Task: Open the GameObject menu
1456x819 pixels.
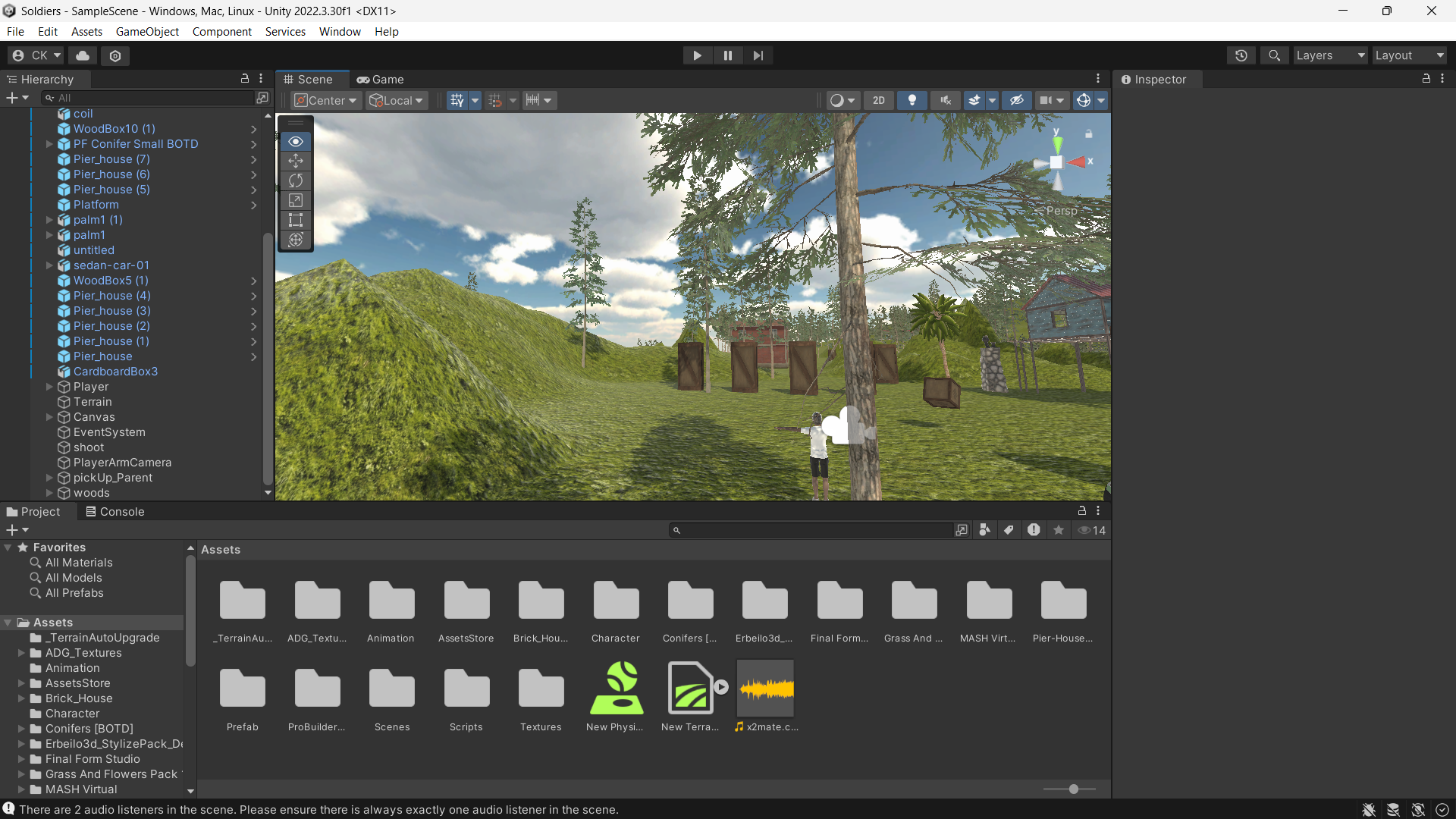Action: [147, 32]
